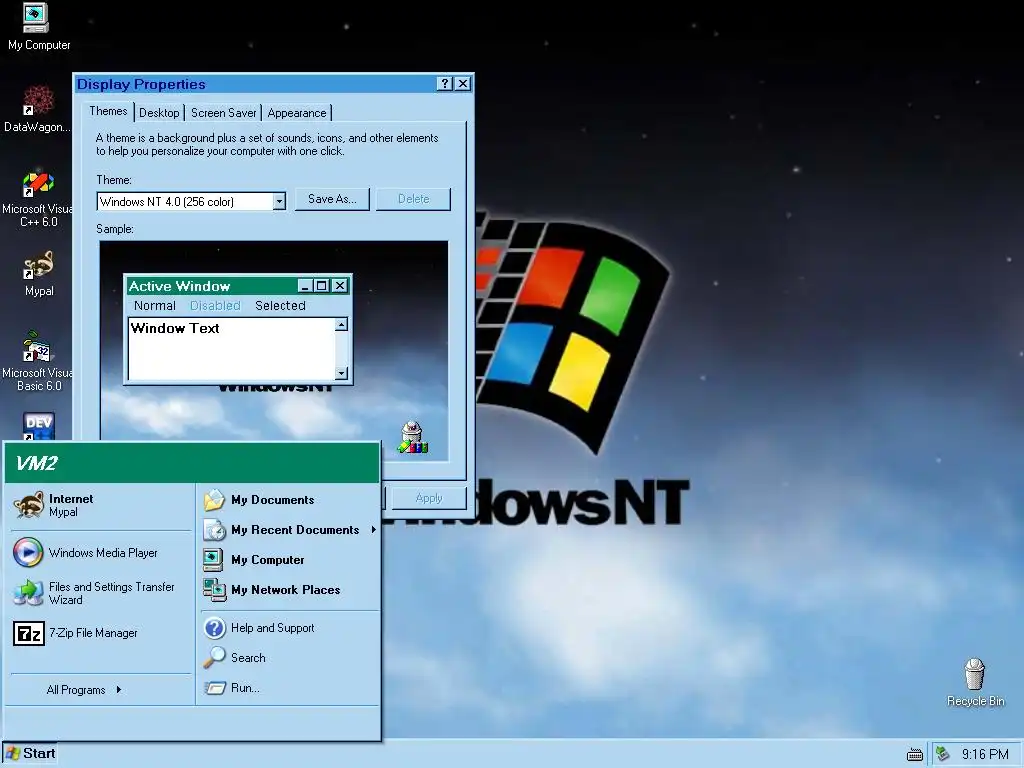Screen dimensions: 1024x768
Task: Open the DataWagon desktop shortcut
Action: click(x=38, y=108)
